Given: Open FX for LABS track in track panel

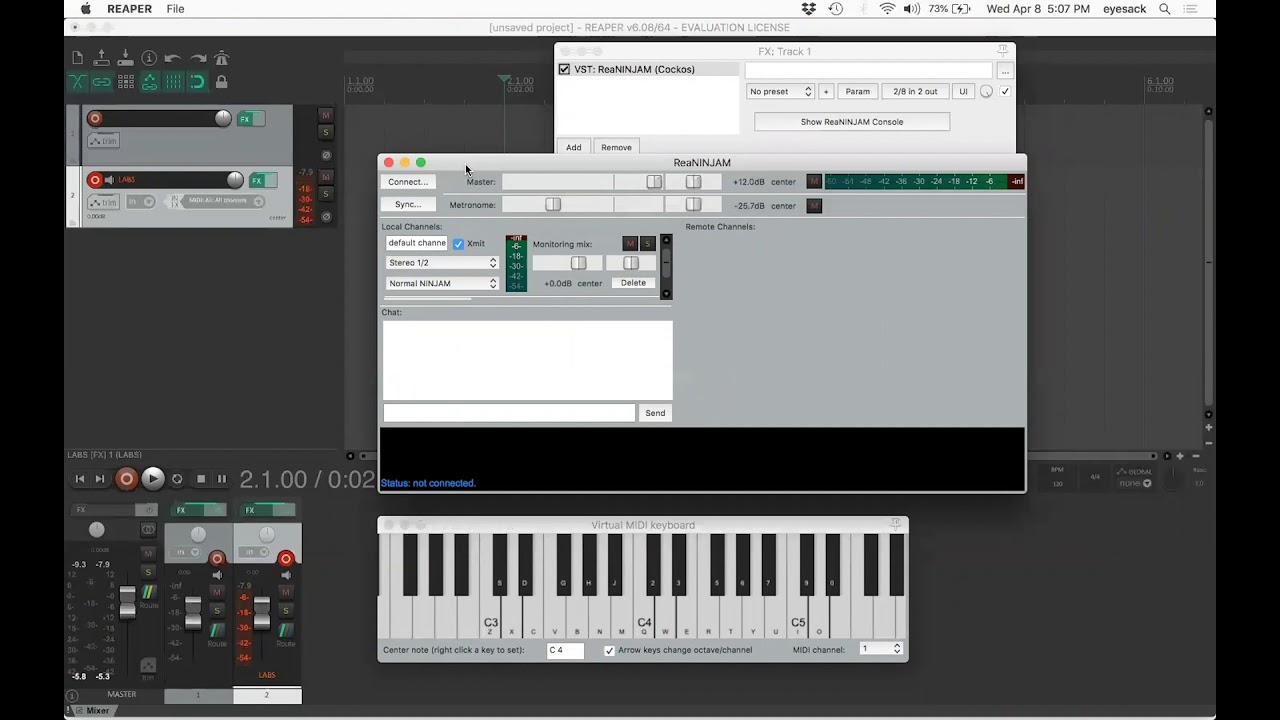Looking at the screenshot, I should [x=257, y=180].
